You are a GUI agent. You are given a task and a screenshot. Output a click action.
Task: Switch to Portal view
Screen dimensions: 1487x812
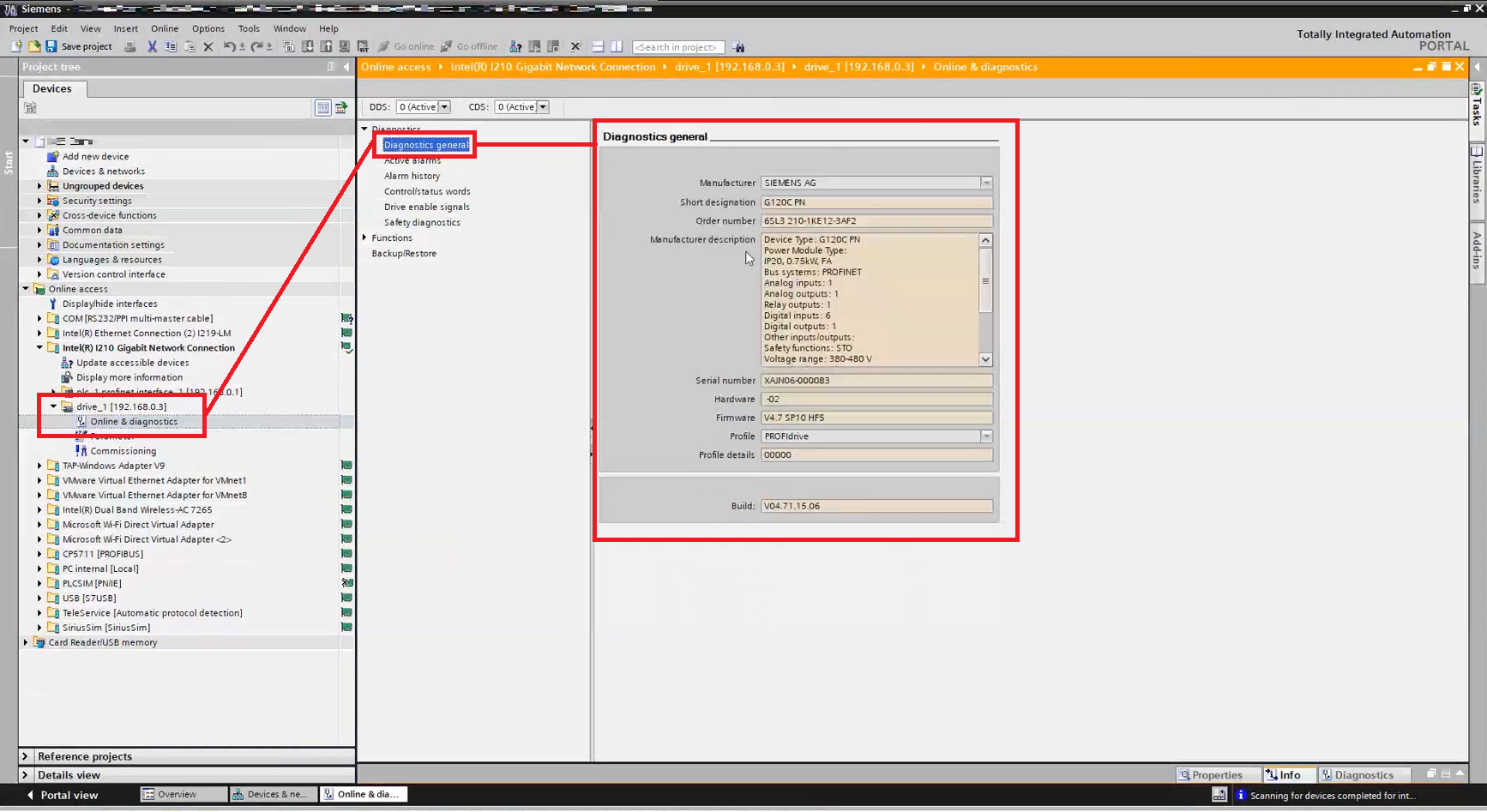[63, 795]
